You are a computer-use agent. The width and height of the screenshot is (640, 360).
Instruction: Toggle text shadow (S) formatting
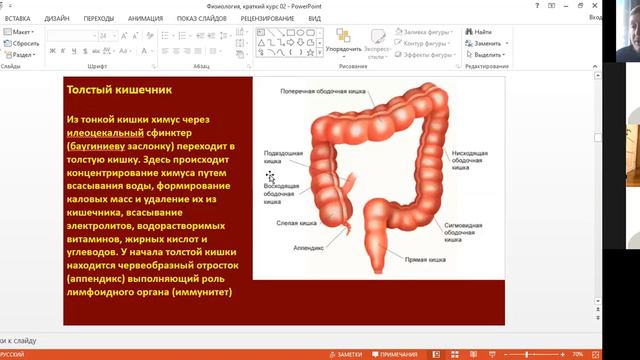(85, 51)
